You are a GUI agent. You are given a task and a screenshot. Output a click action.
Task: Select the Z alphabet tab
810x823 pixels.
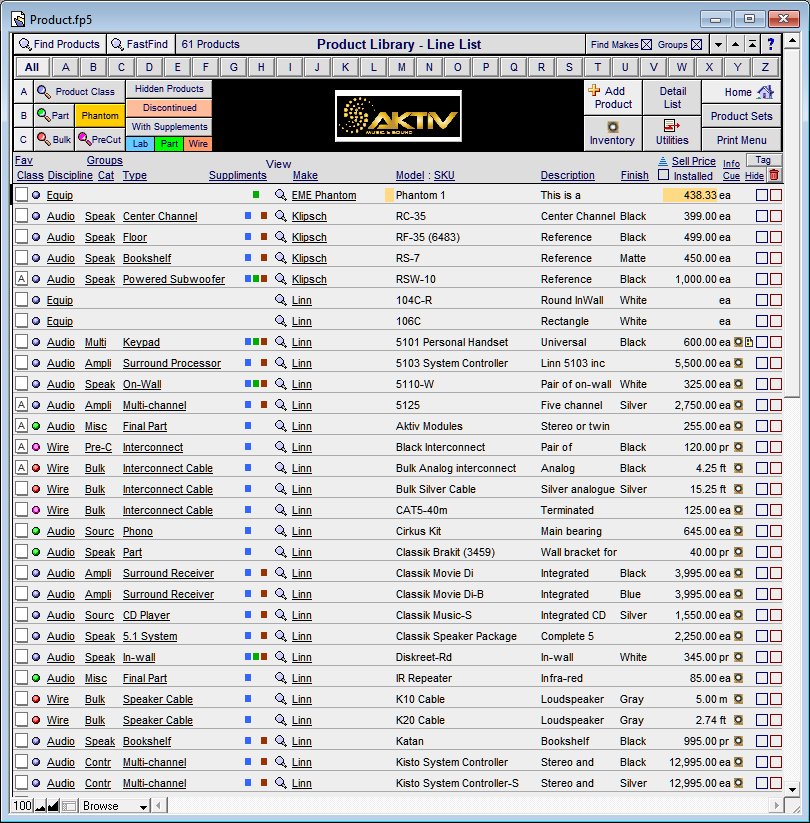click(x=765, y=67)
